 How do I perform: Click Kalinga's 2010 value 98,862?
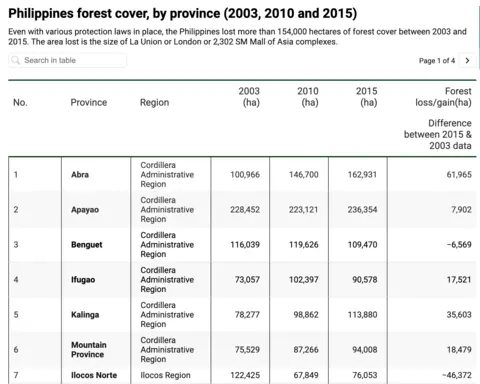(x=306, y=315)
